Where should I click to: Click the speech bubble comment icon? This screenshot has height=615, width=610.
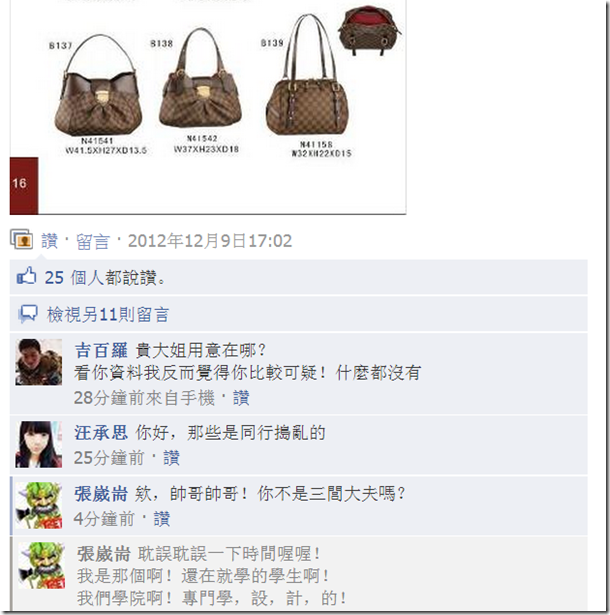point(28,314)
